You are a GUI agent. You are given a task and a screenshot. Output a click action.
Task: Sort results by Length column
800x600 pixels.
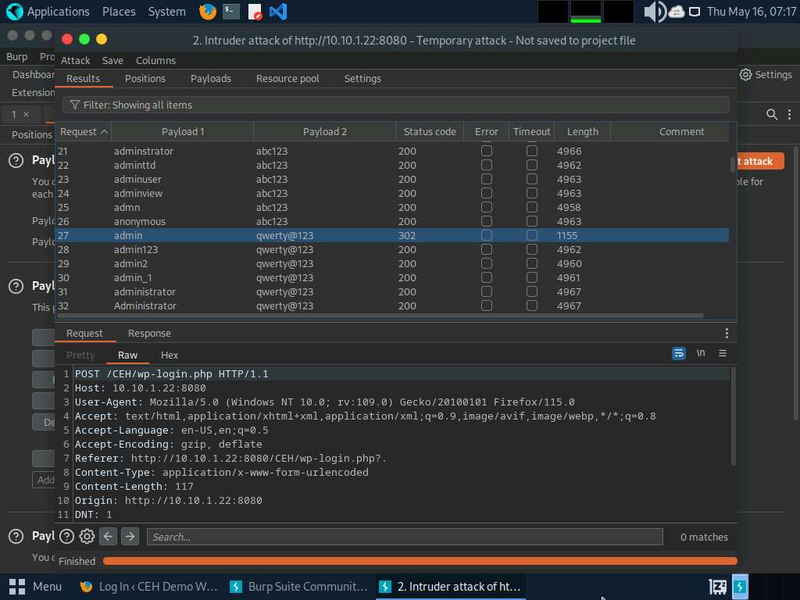coord(583,132)
